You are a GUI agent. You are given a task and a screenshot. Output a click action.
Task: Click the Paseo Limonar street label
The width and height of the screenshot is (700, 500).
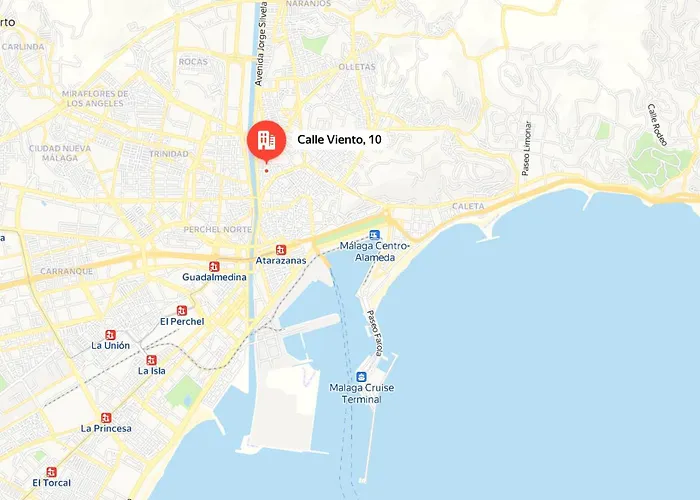(527, 148)
